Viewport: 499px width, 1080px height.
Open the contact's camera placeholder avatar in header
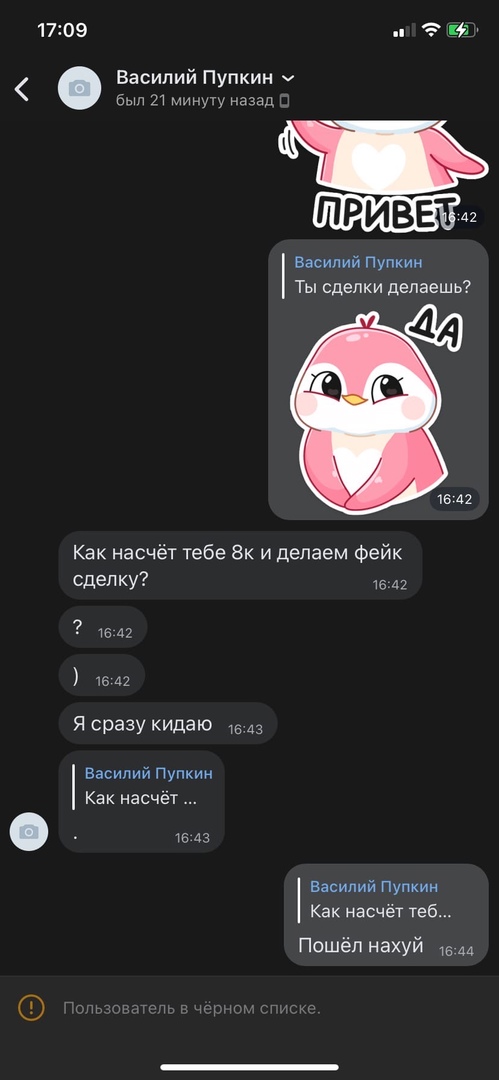(x=79, y=88)
